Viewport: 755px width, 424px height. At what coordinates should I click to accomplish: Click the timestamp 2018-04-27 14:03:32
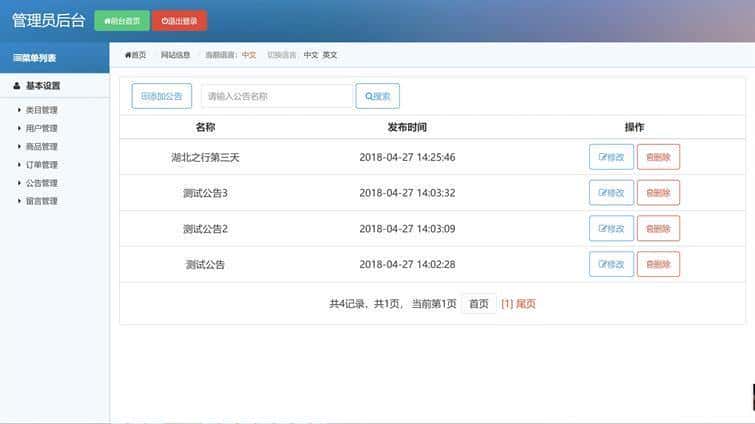(407, 193)
